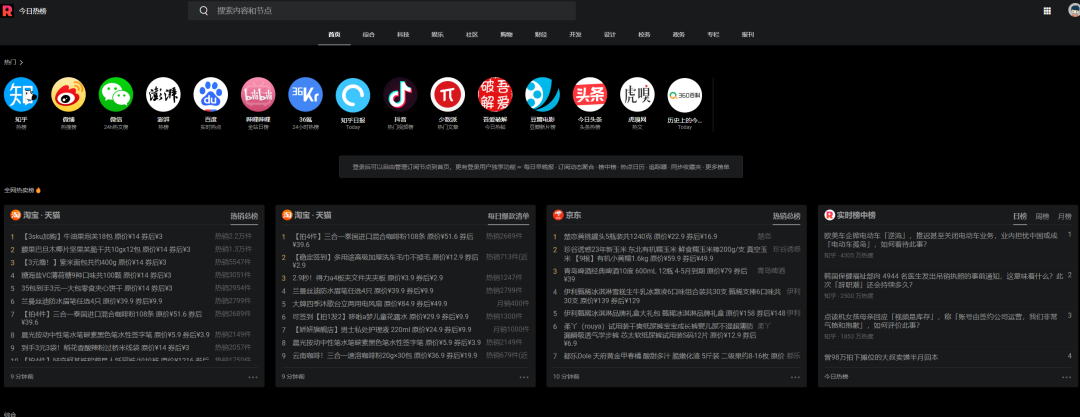Open the 36氪 24-hour hot icon

(306, 94)
